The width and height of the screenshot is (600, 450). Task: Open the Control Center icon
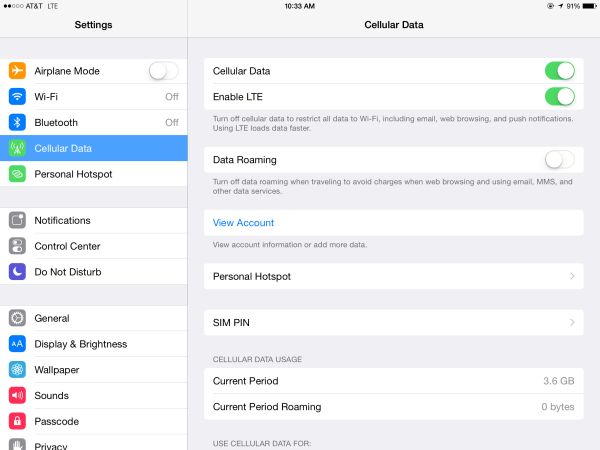tap(17, 246)
